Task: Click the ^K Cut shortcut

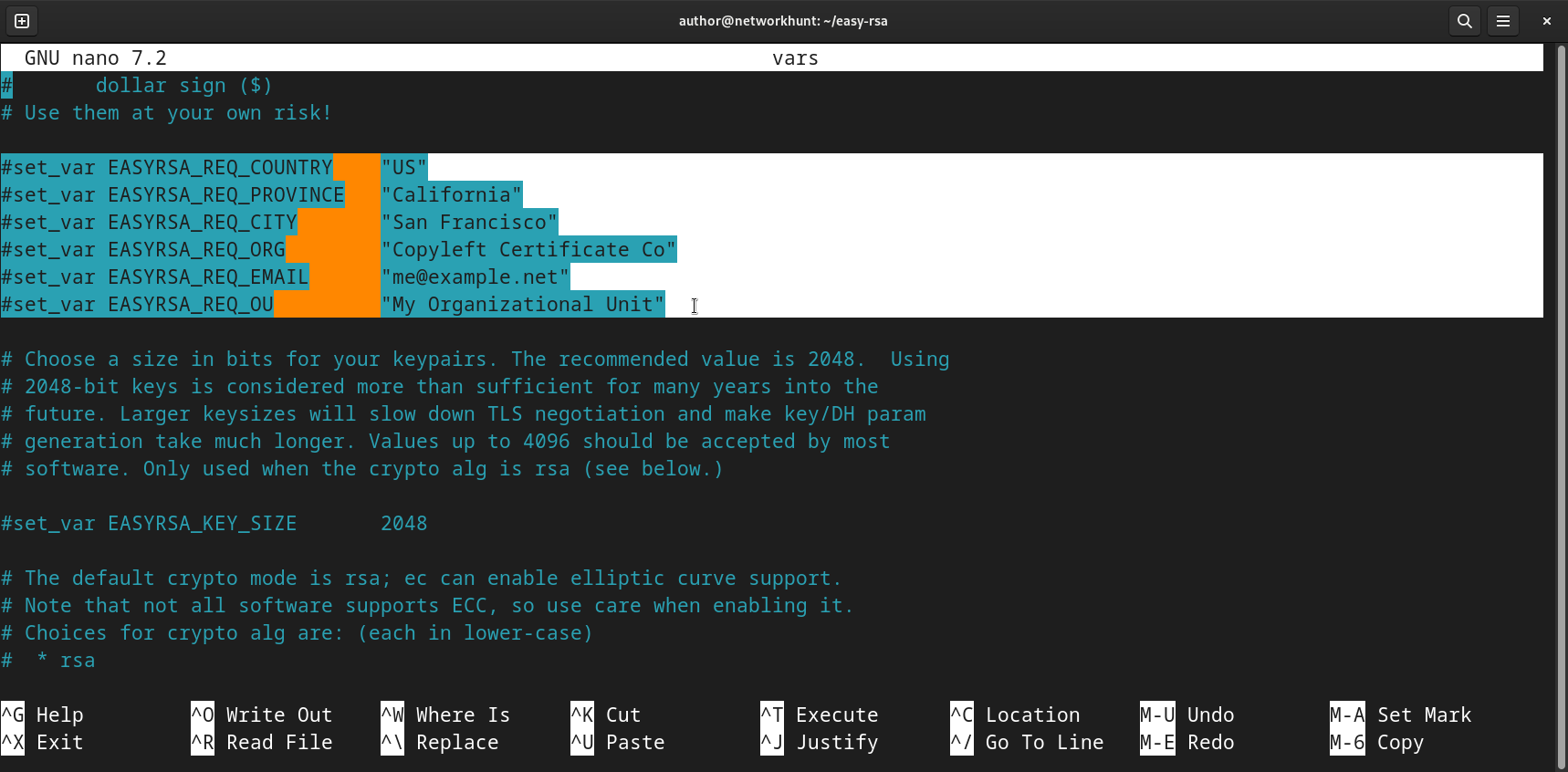Action: [606, 715]
